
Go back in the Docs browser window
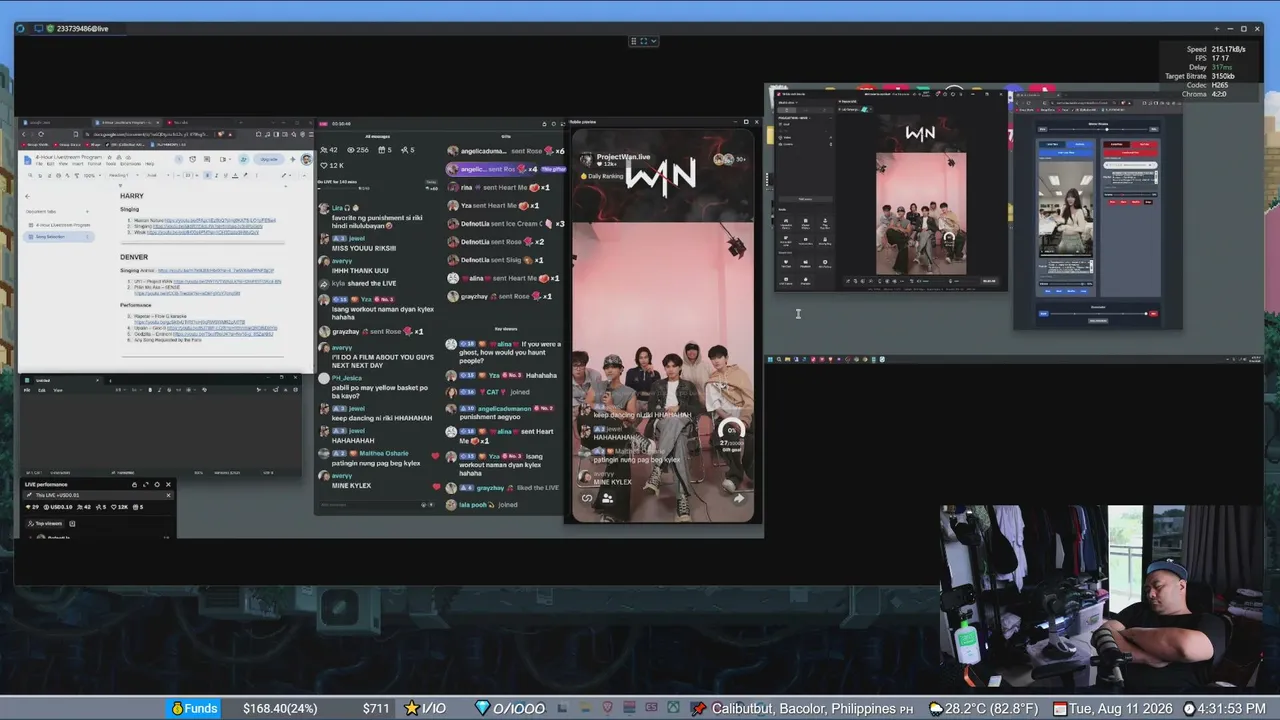(24, 134)
